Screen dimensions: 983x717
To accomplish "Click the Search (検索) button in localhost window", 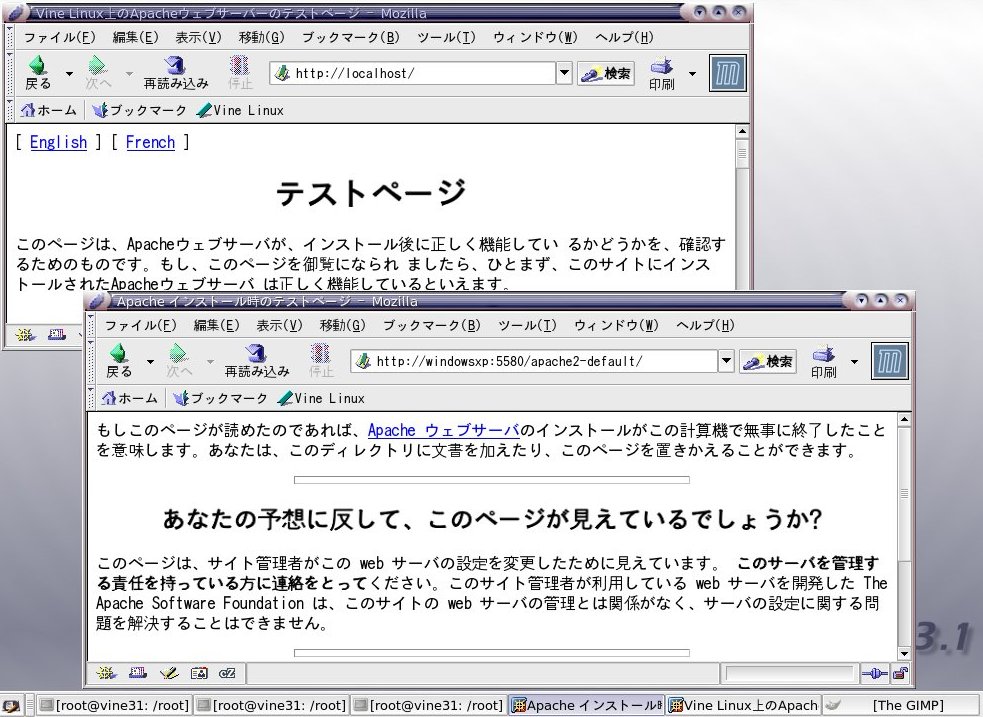I will tap(606, 73).
